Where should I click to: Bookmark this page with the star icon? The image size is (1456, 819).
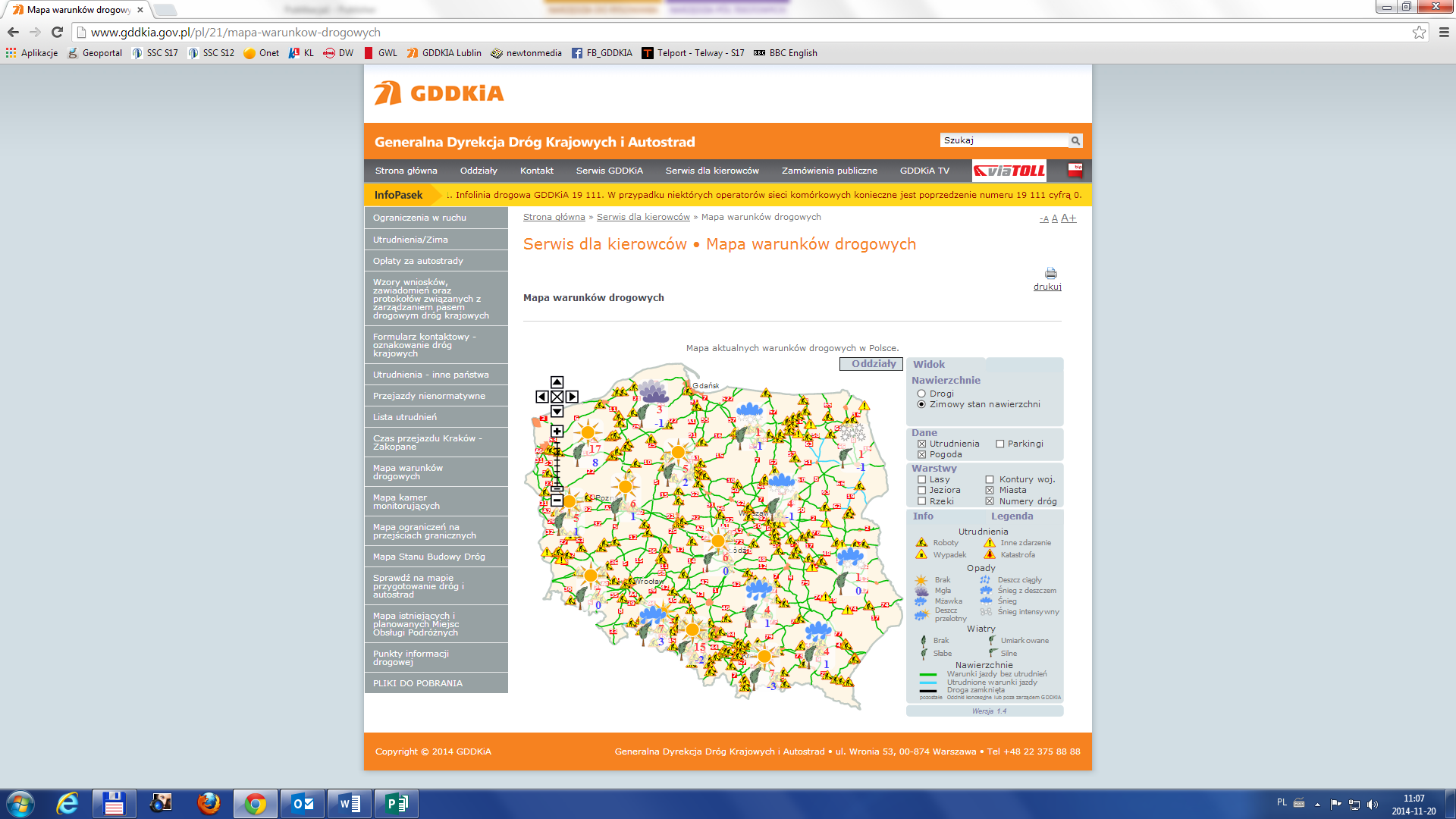1419,32
